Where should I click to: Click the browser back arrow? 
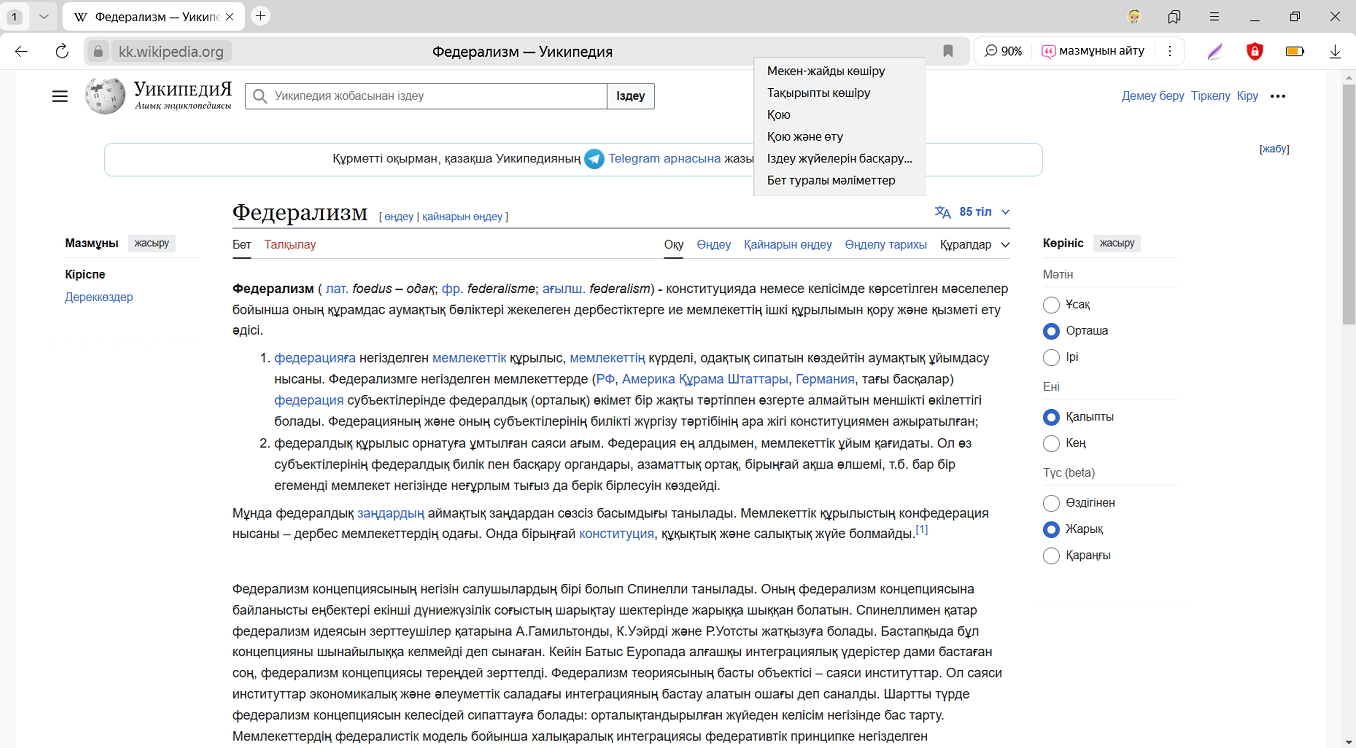[21, 51]
